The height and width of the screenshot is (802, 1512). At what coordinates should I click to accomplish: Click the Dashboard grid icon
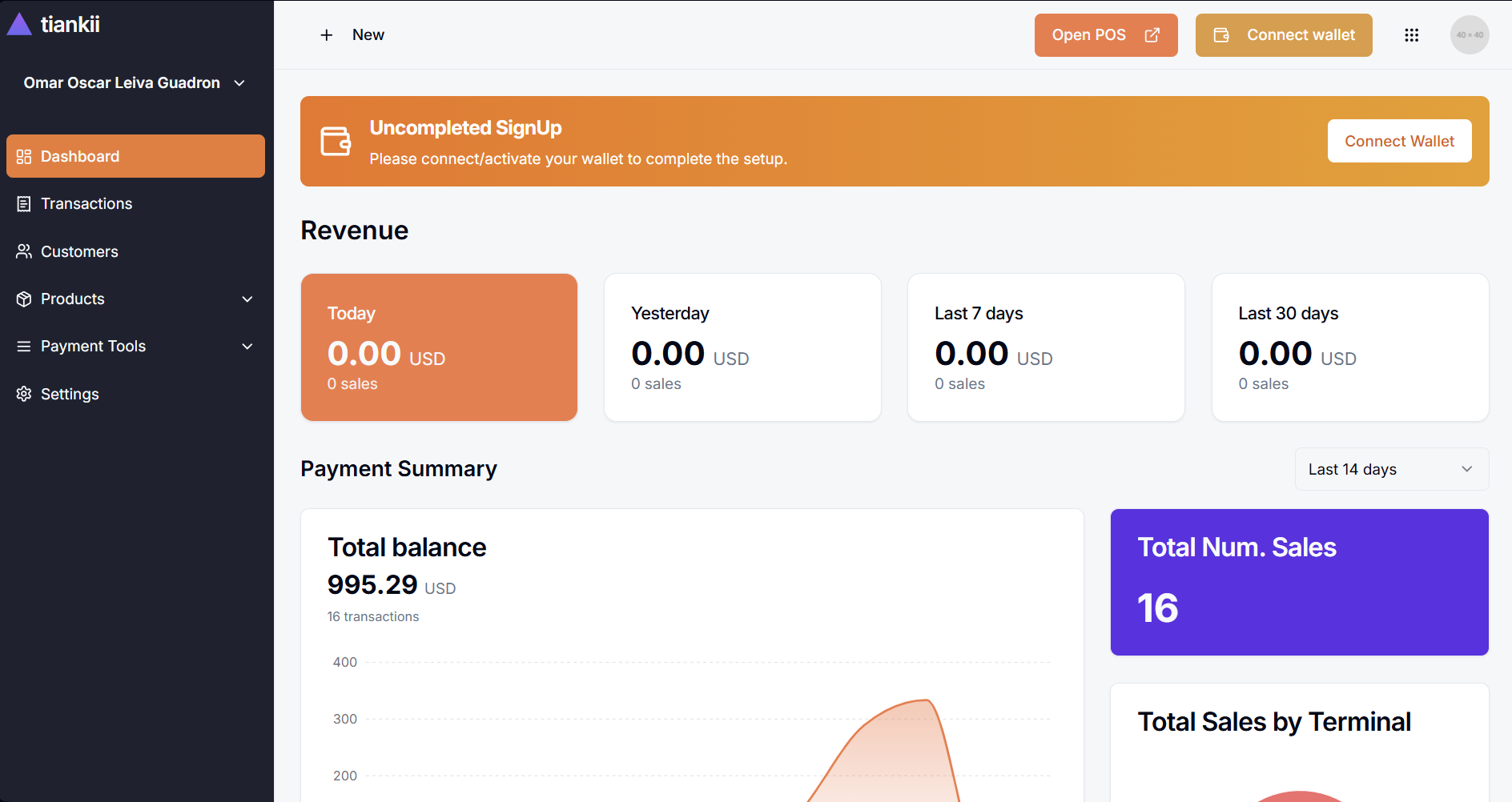[24, 157]
